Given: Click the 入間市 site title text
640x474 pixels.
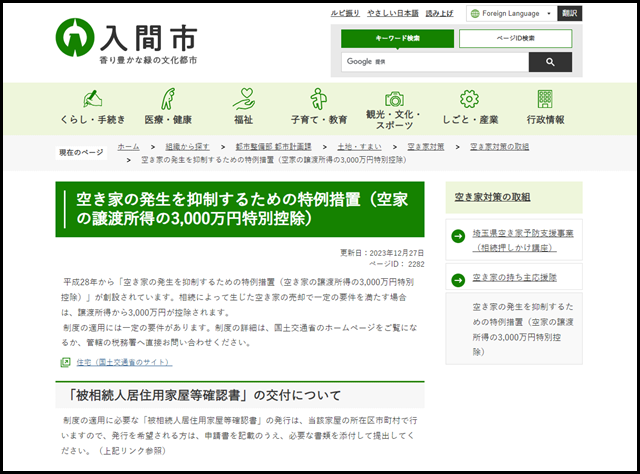Looking at the screenshot, I should [149, 38].
